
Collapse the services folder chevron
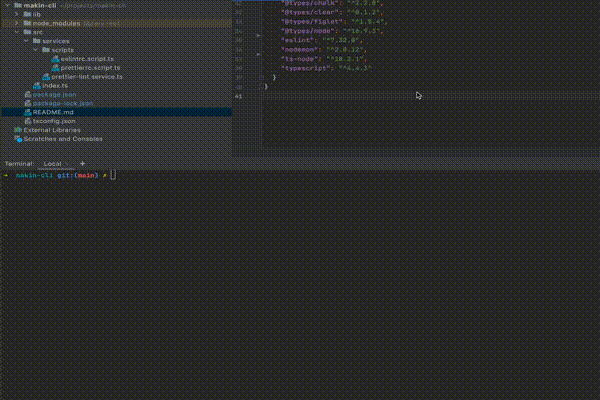point(26,41)
